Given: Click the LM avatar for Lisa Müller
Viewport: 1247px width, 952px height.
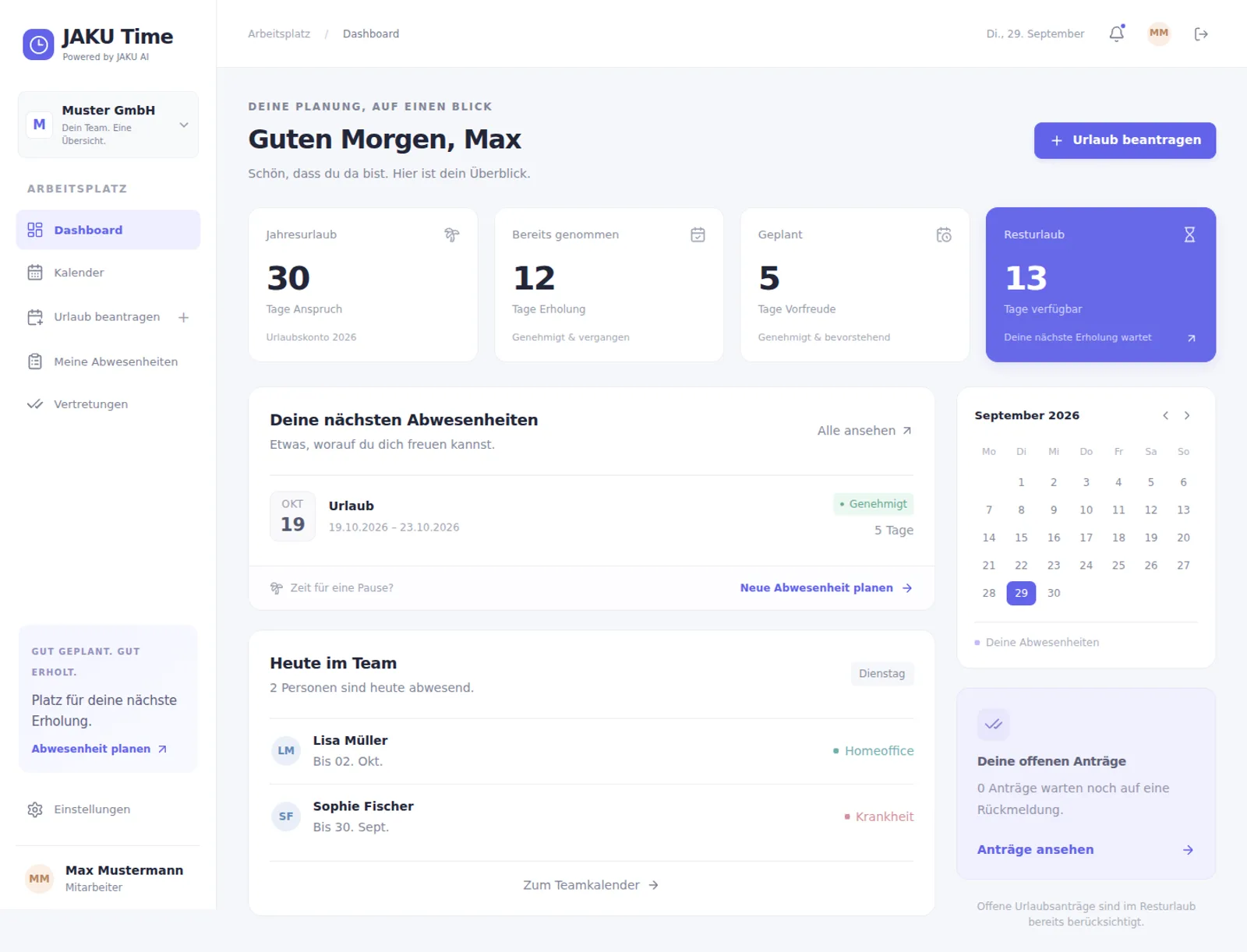Looking at the screenshot, I should 286,750.
